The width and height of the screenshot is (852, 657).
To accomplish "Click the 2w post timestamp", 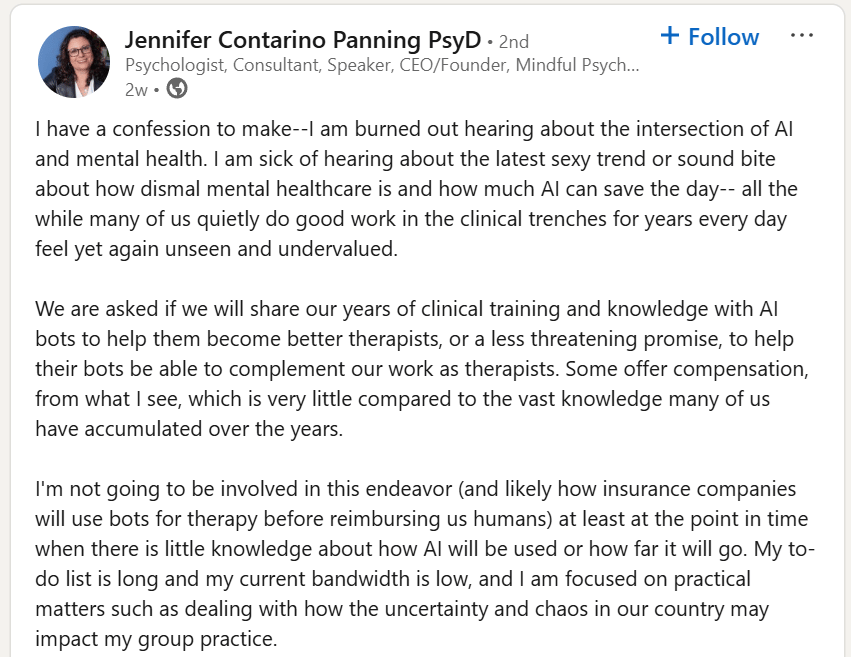I will point(136,89).
